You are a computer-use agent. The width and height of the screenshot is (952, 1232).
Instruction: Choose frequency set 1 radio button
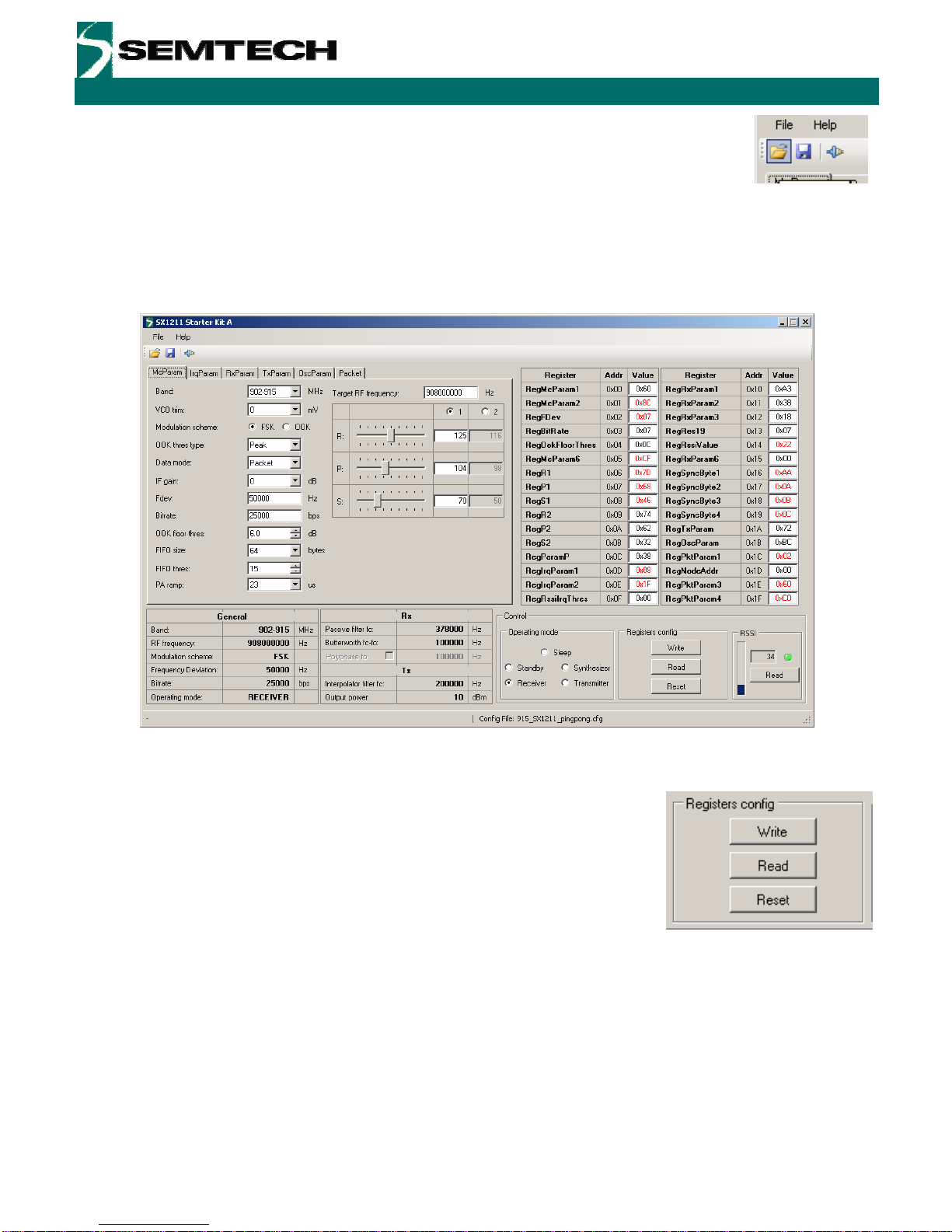450,411
